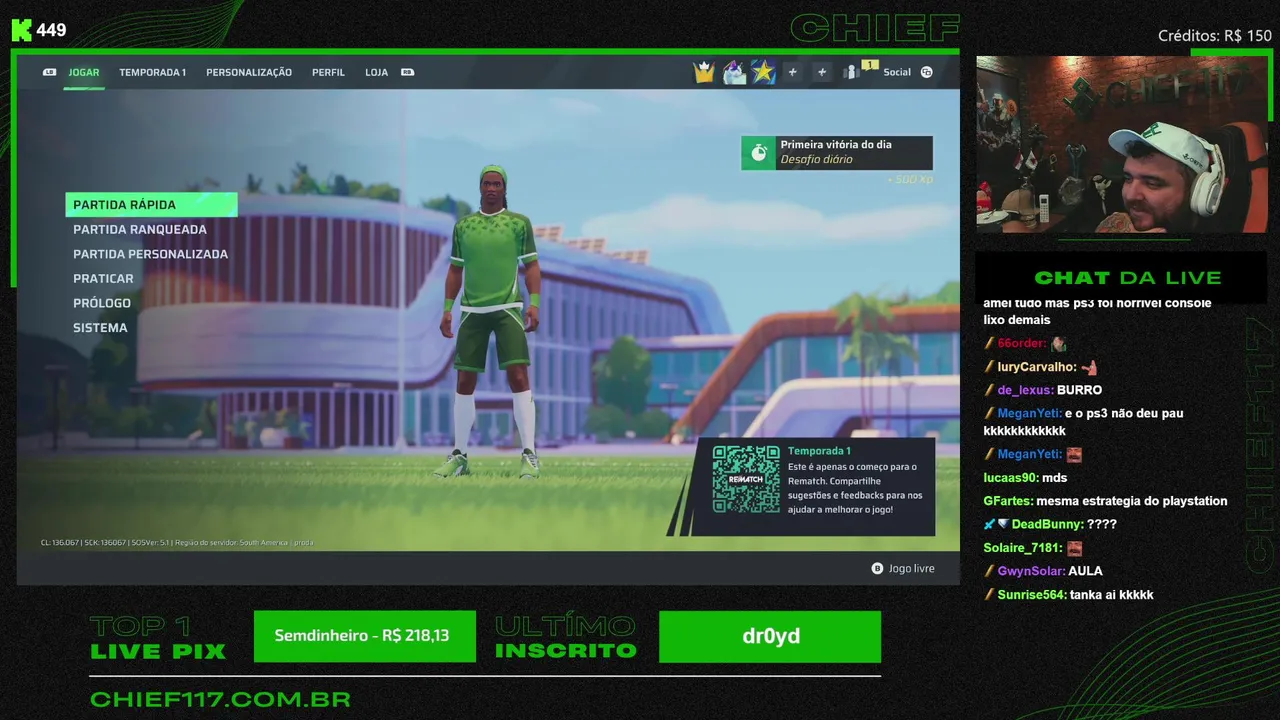
Task: Click the username IuryCarvalho in chat
Action: click(1037, 367)
